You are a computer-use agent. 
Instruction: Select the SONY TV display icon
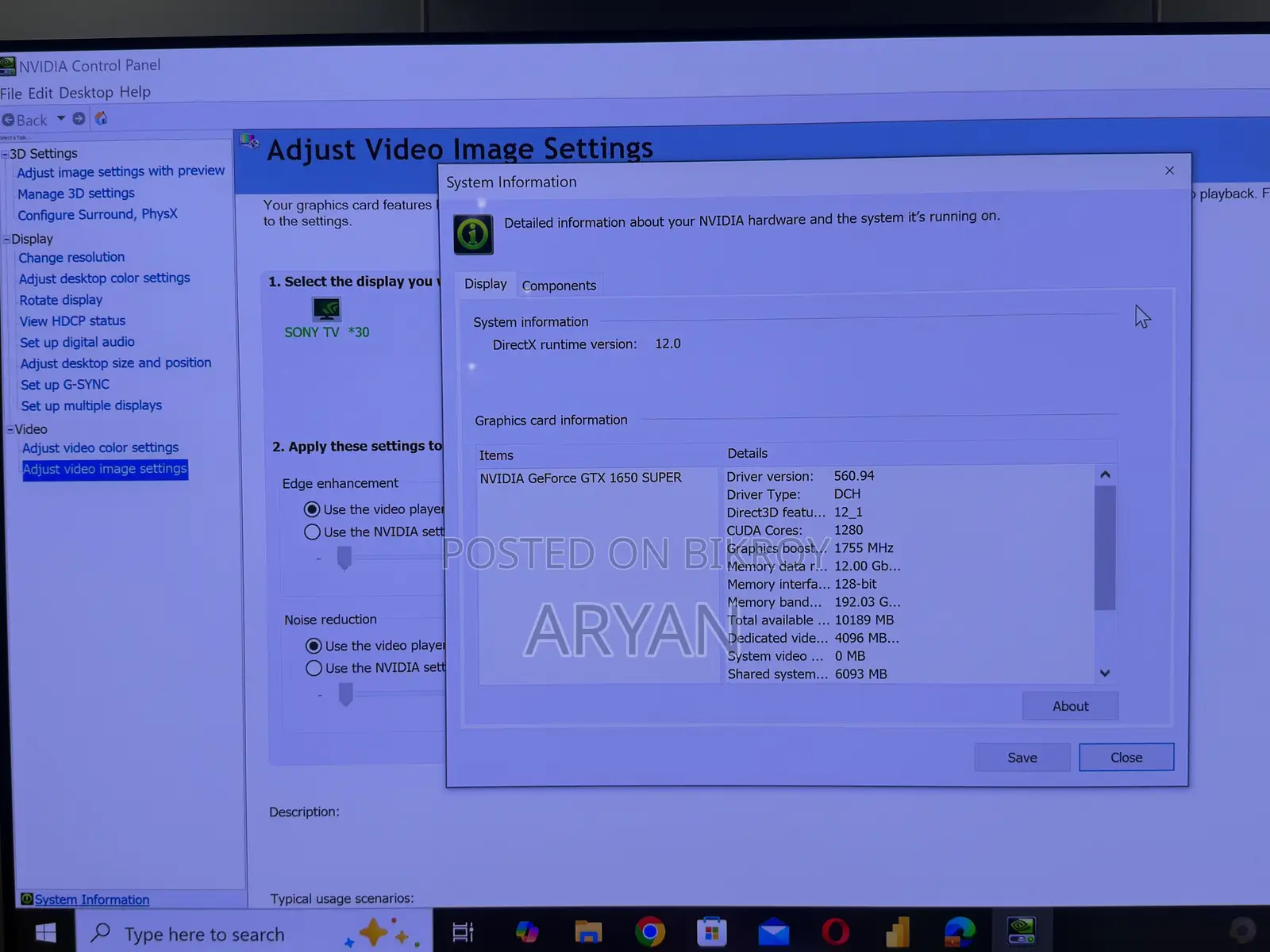(326, 309)
